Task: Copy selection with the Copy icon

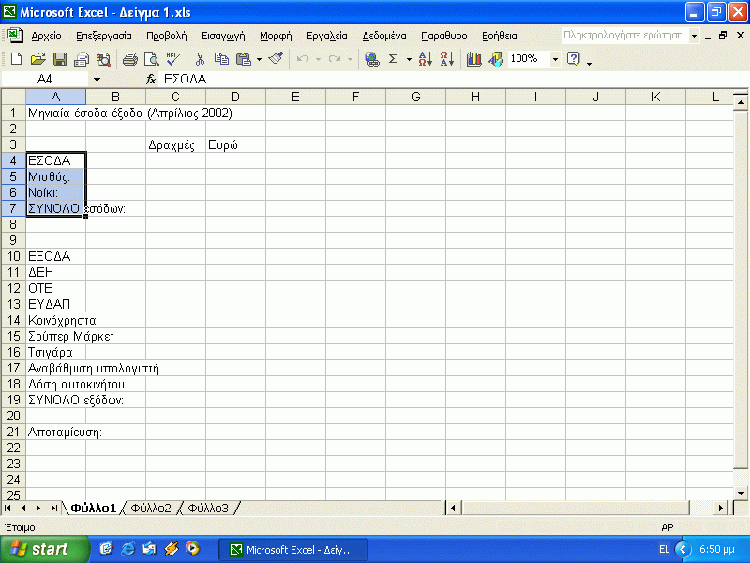Action: click(221, 59)
